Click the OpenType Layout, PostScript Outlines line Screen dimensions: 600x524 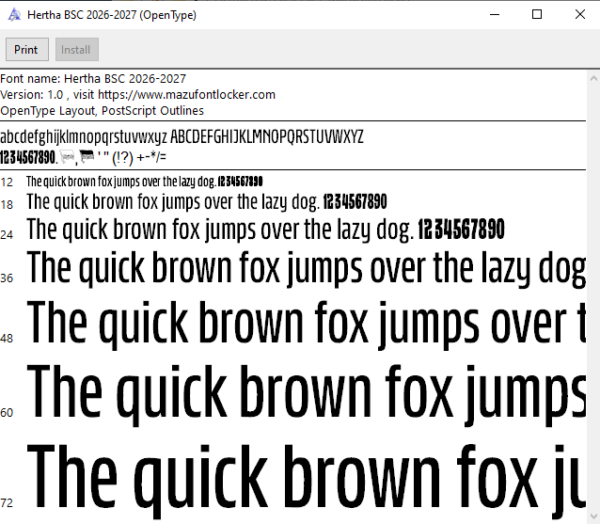pos(102,111)
